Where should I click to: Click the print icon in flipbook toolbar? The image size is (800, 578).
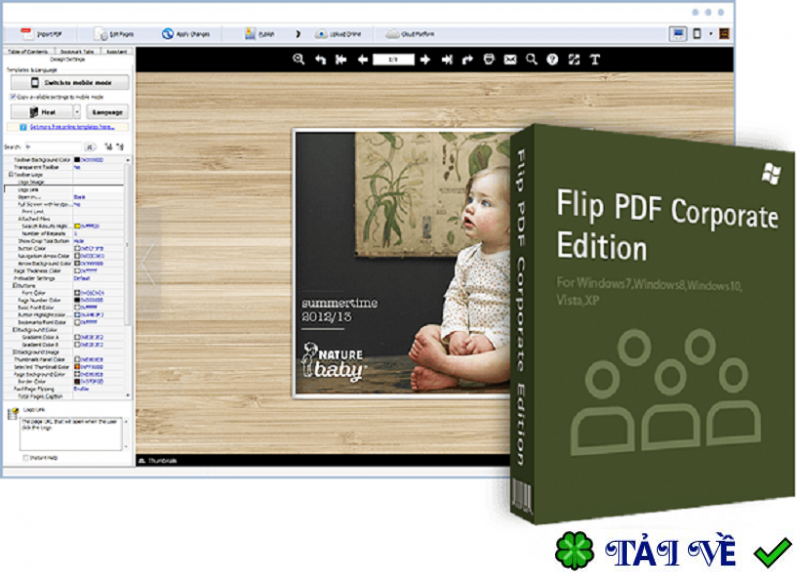click(489, 60)
